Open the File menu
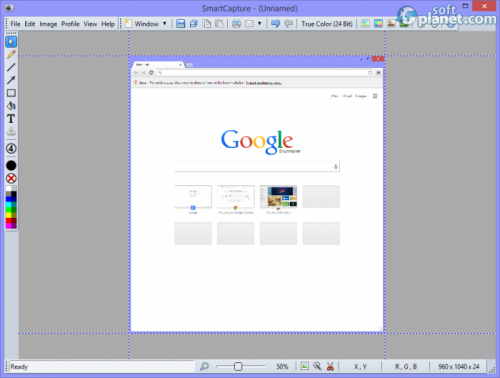Screen dimensions: 500x378 coord(15,24)
